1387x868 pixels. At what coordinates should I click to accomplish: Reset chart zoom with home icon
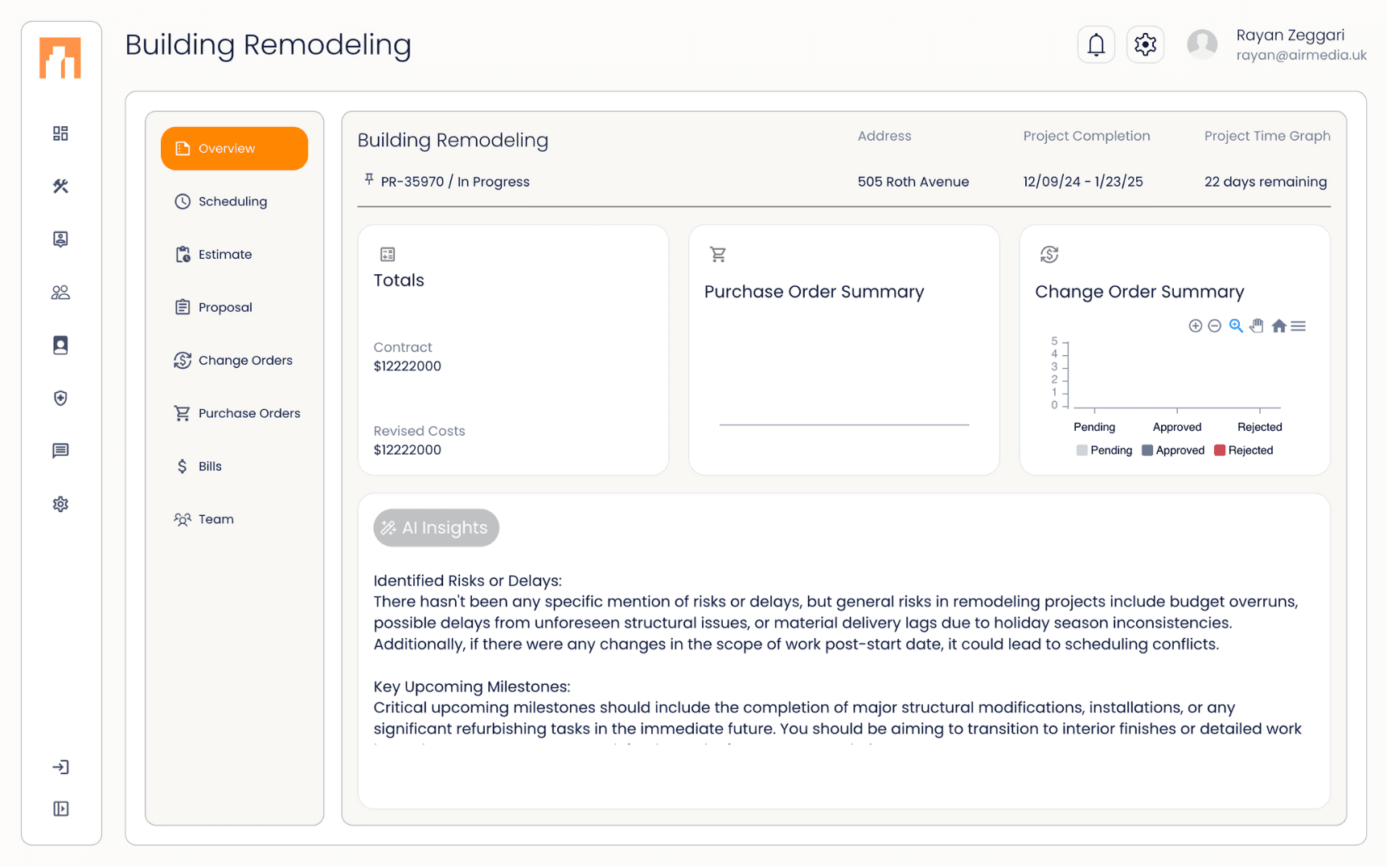tap(1278, 326)
